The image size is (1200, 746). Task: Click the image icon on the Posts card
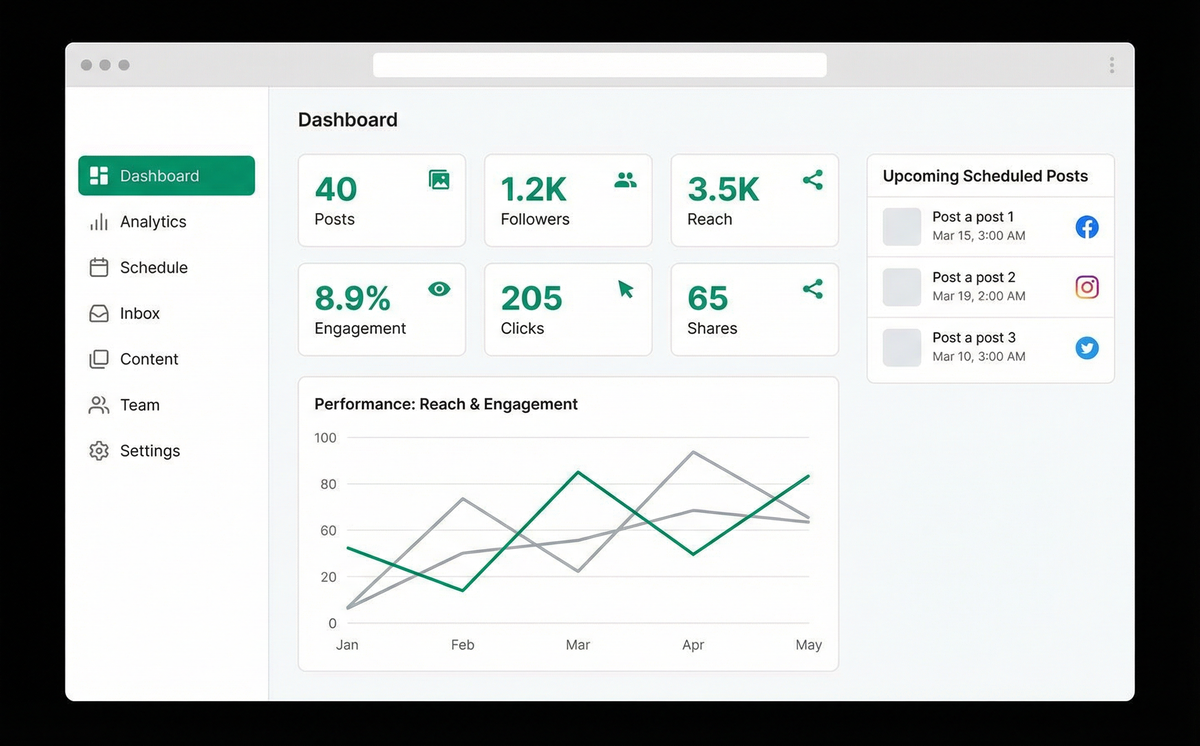[x=438, y=180]
